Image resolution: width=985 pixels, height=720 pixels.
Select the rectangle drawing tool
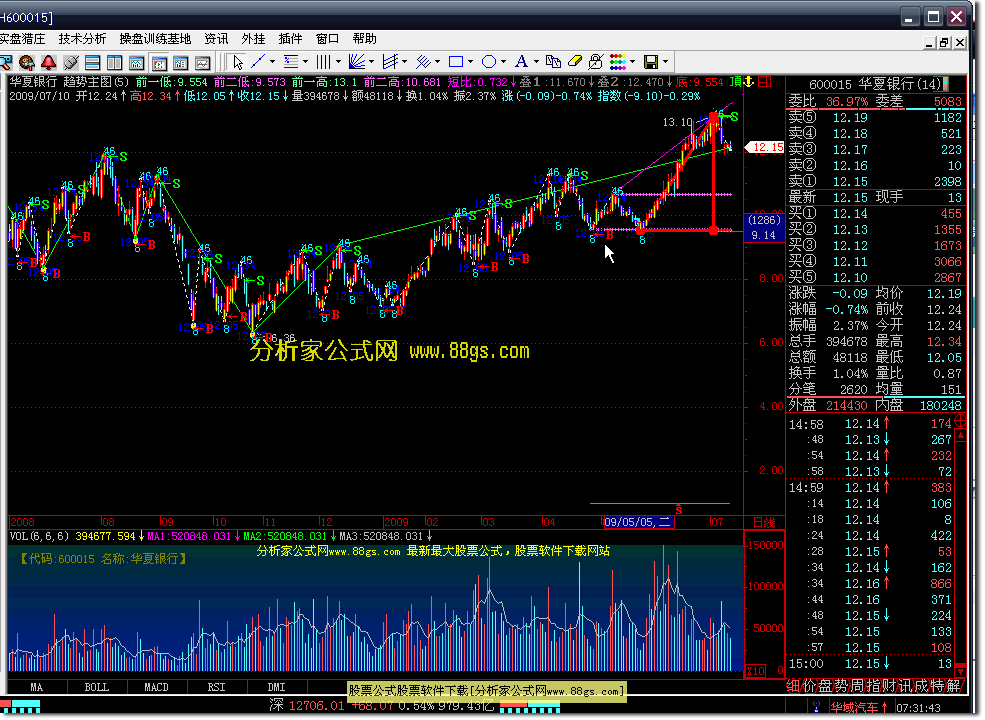click(456, 62)
